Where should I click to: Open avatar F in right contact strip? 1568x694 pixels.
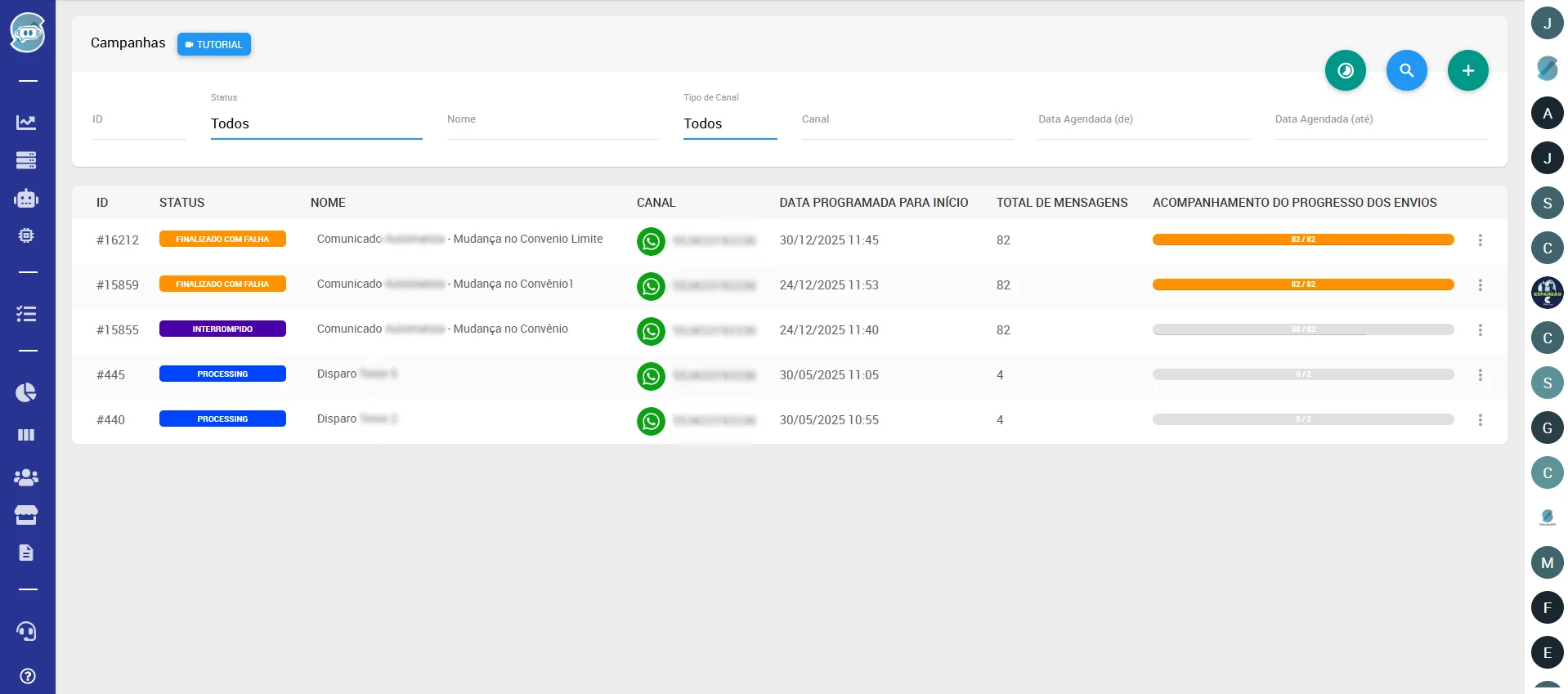click(1548, 607)
